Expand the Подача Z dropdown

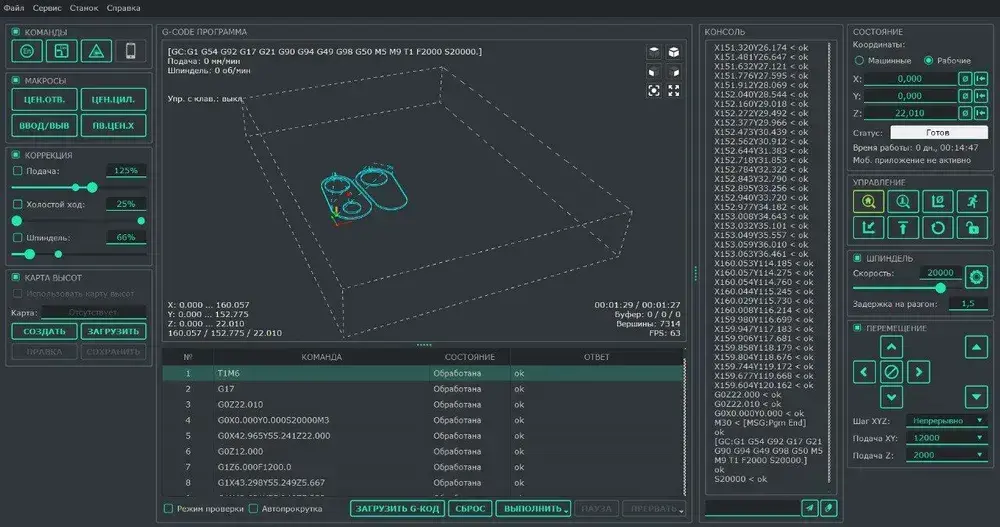[946, 455]
